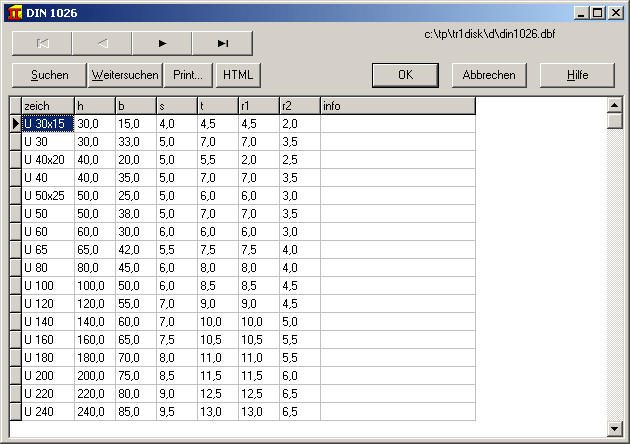Select the U 50x25 profile cell
Screen dimensions: 630x444
point(47,195)
